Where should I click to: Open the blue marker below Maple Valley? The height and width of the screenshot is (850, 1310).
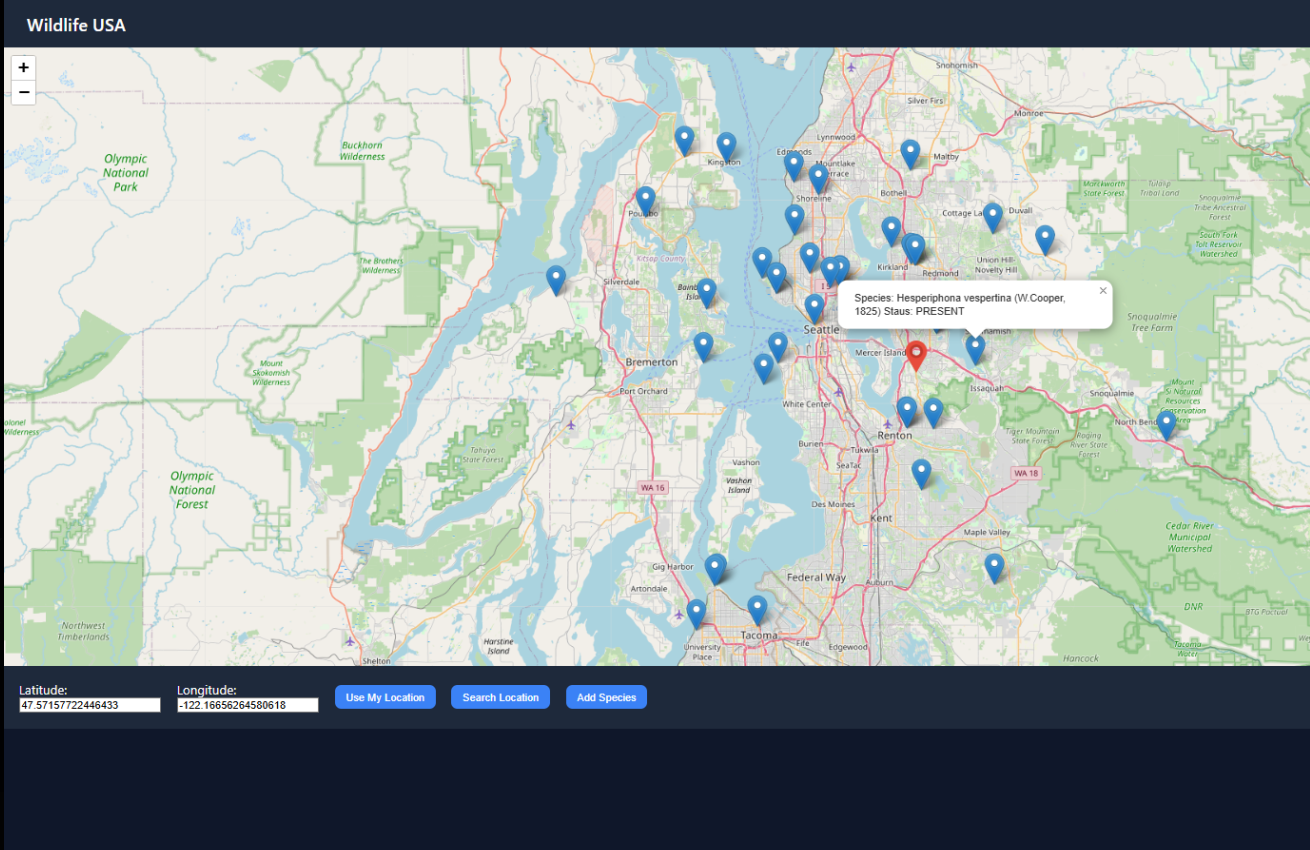994,567
